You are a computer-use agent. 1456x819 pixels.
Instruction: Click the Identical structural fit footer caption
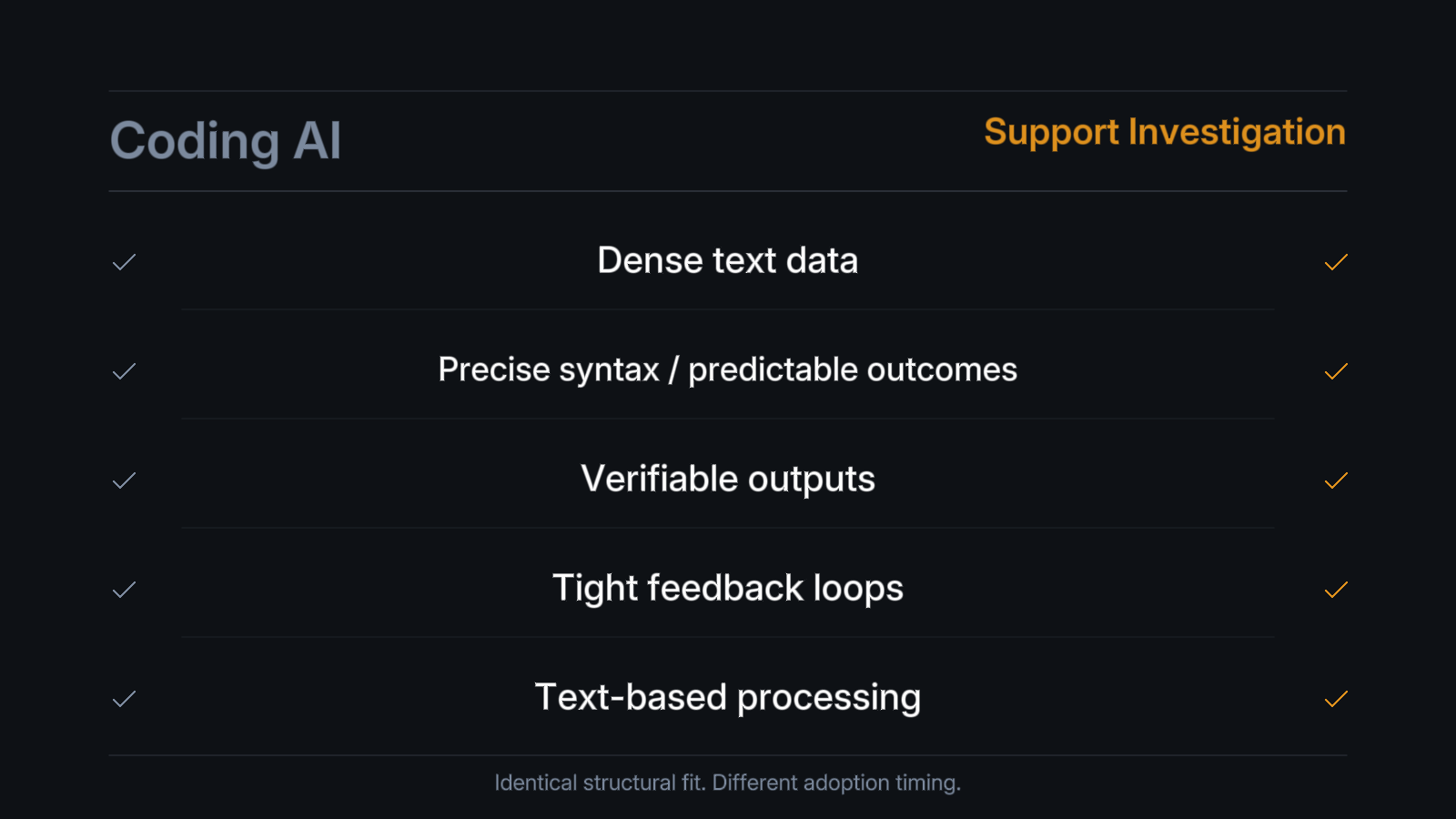[727, 783]
